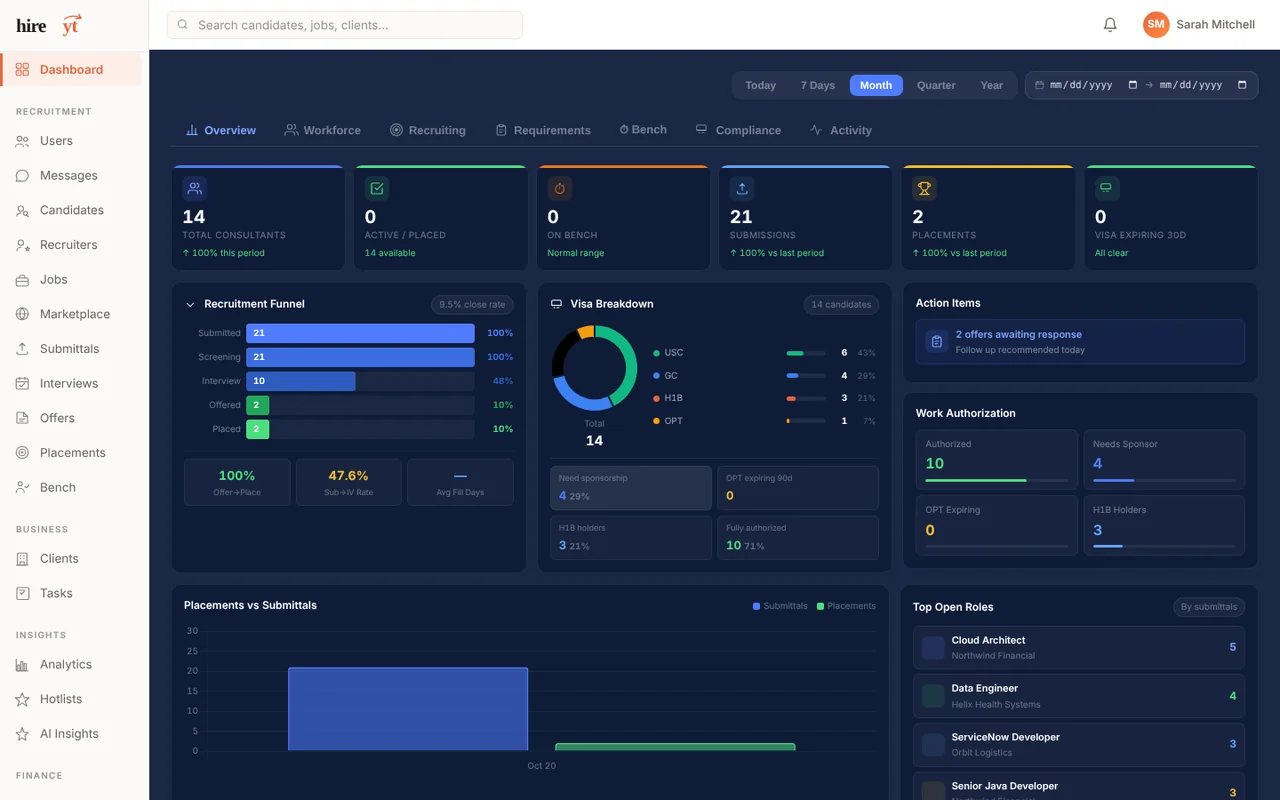
Task: Click the Authorized progress bar
Action: point(996,481)
